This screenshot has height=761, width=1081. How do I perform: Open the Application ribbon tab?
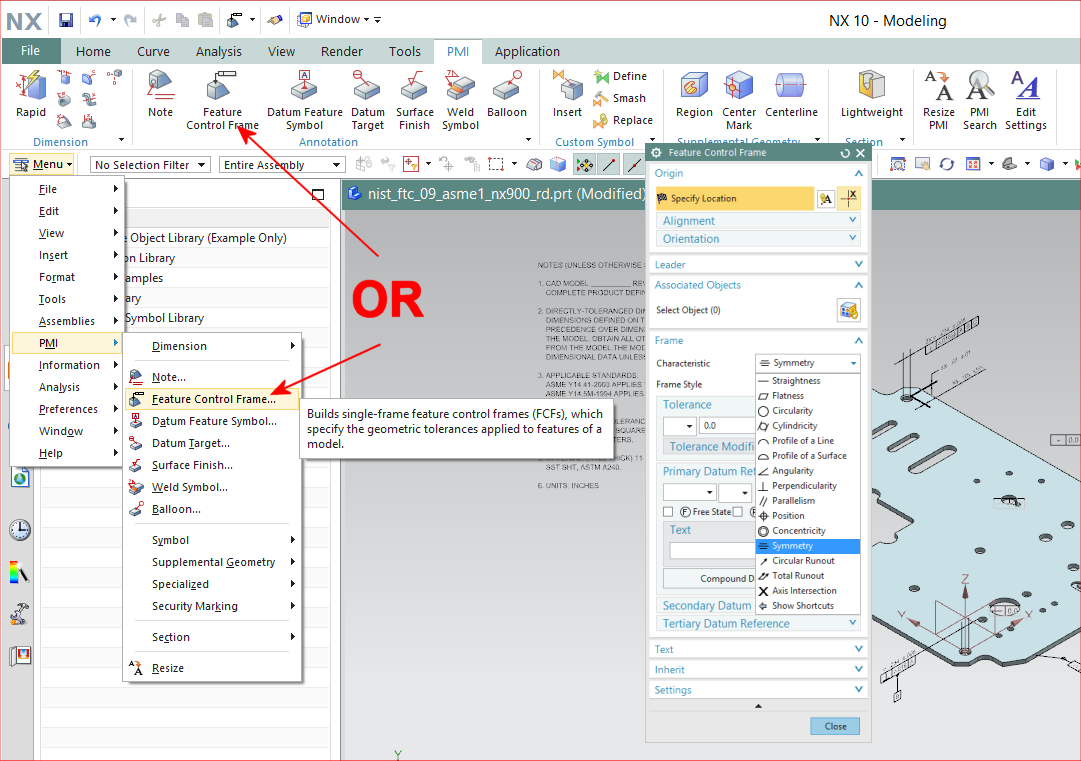point(527,52)
